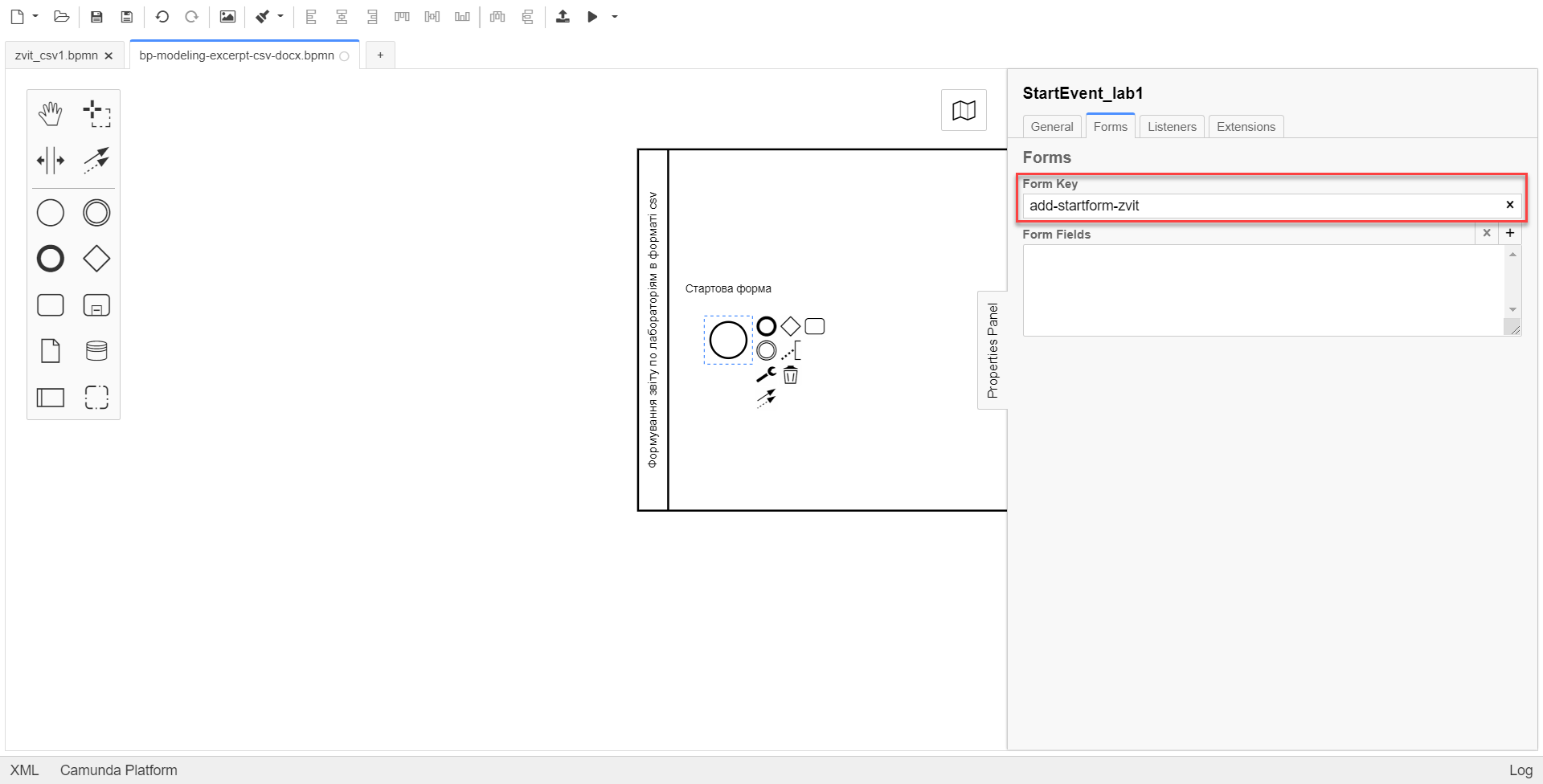The height and width of the screenshot is (784, 1543).
Task: Create Gateway diamond from palette
Action: (x=96, y=259)
